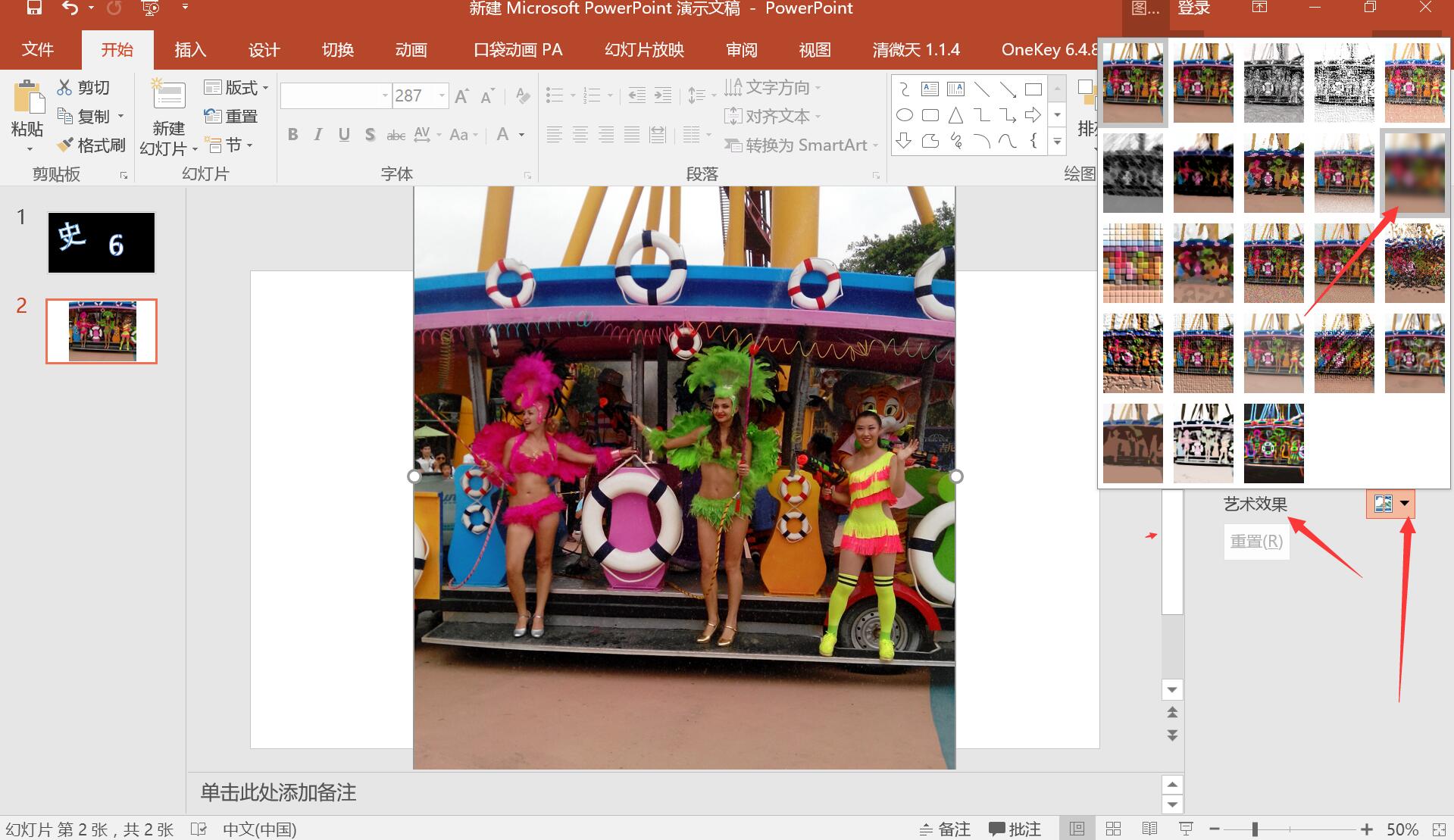Open the Clipboard pane launcher (剪贴板)
Viewport: 1454px width, 840px height.
[x=124, y=175]
